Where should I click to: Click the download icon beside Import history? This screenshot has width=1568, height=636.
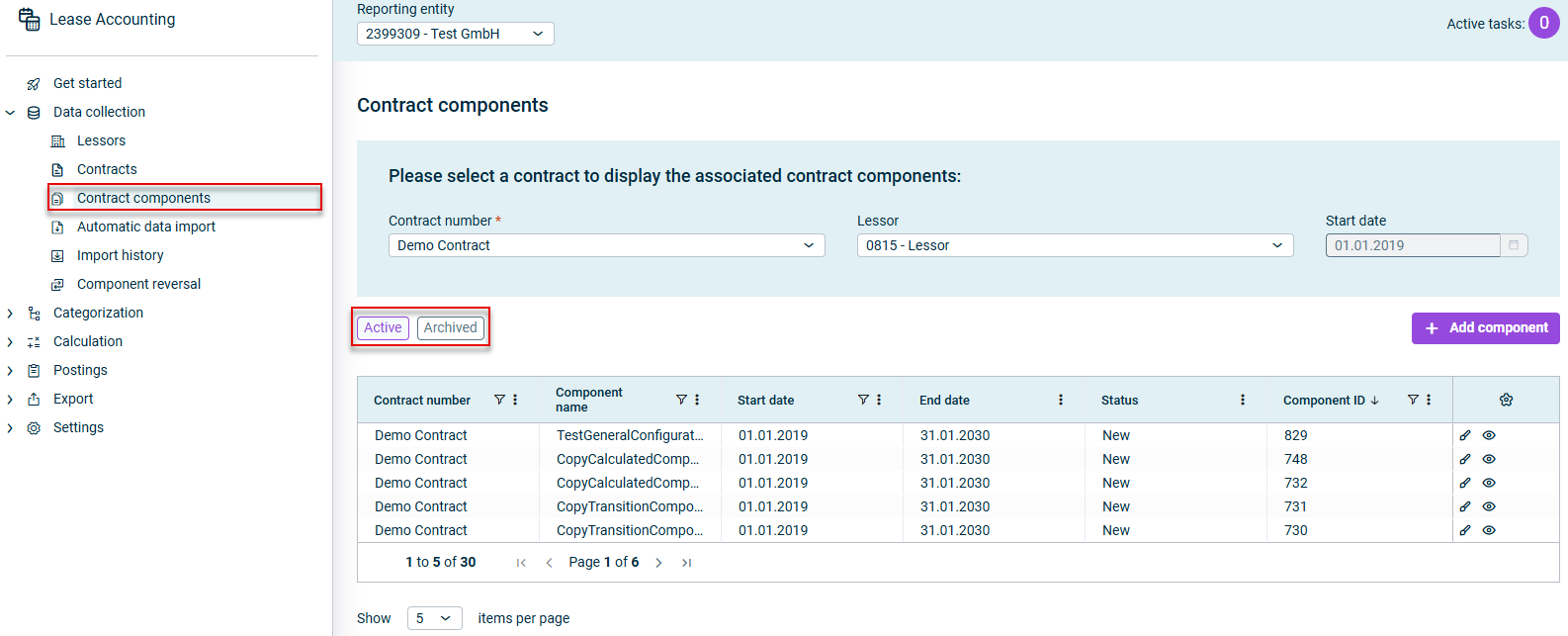[x=57, y=256]
